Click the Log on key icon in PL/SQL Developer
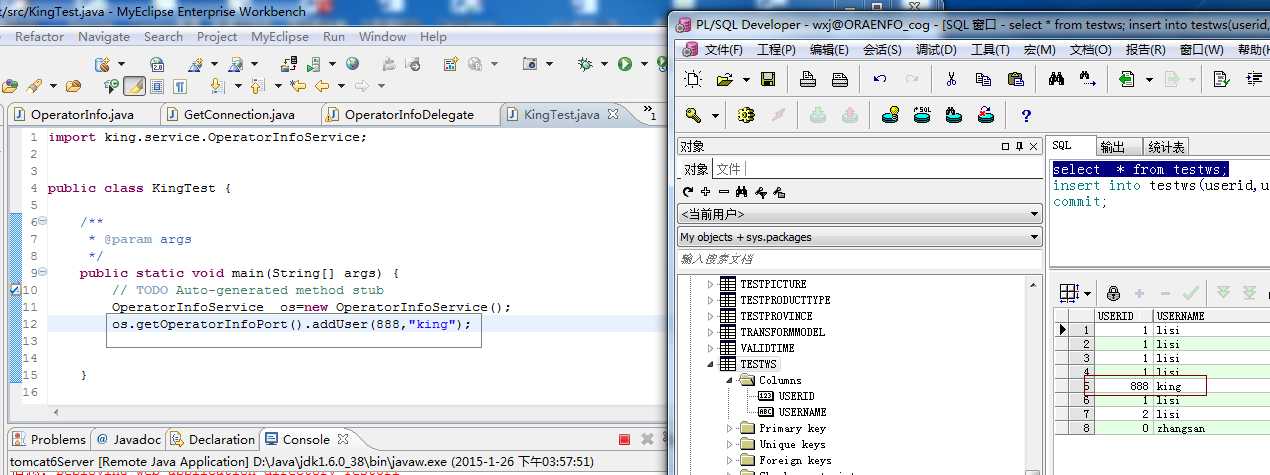The width and height of the screenshot is (1270, 475). point(694,115)
